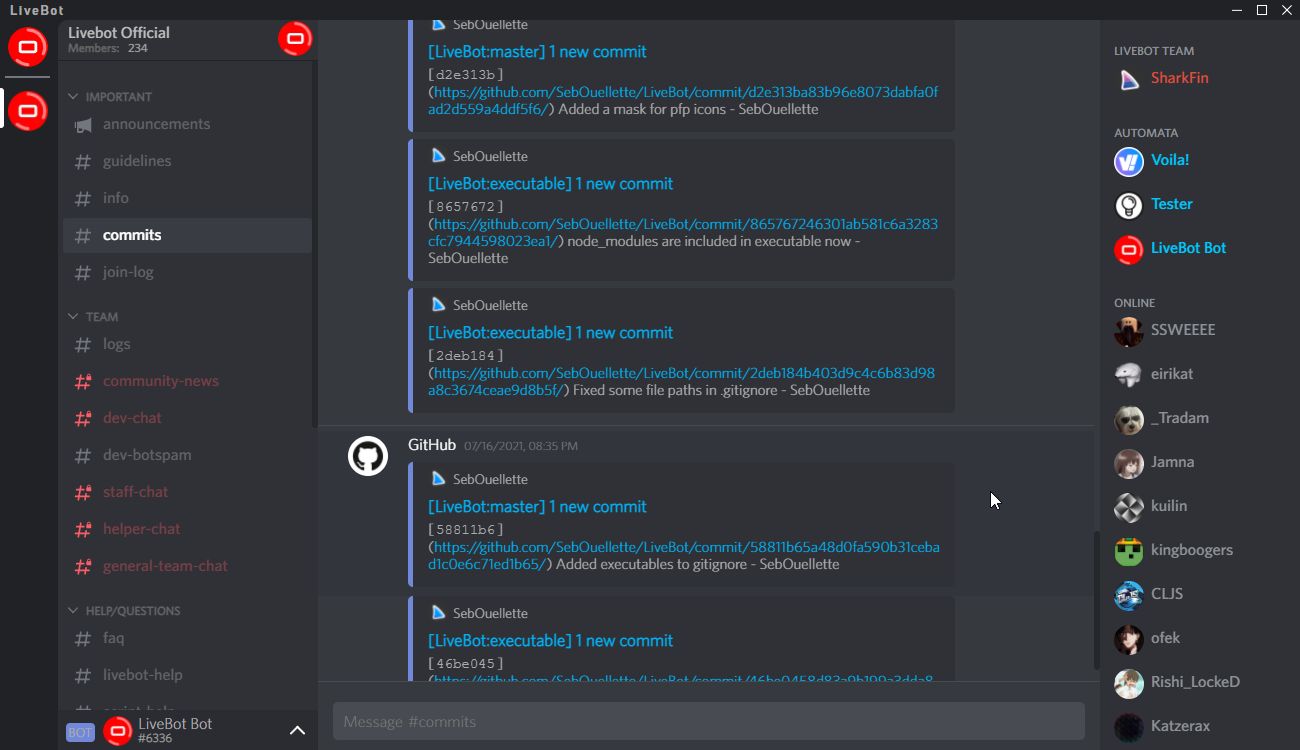Screen dimensions: 1300x750
Task: Click the hashtag icon next to commits channel
Action: [x=84, y=235]
